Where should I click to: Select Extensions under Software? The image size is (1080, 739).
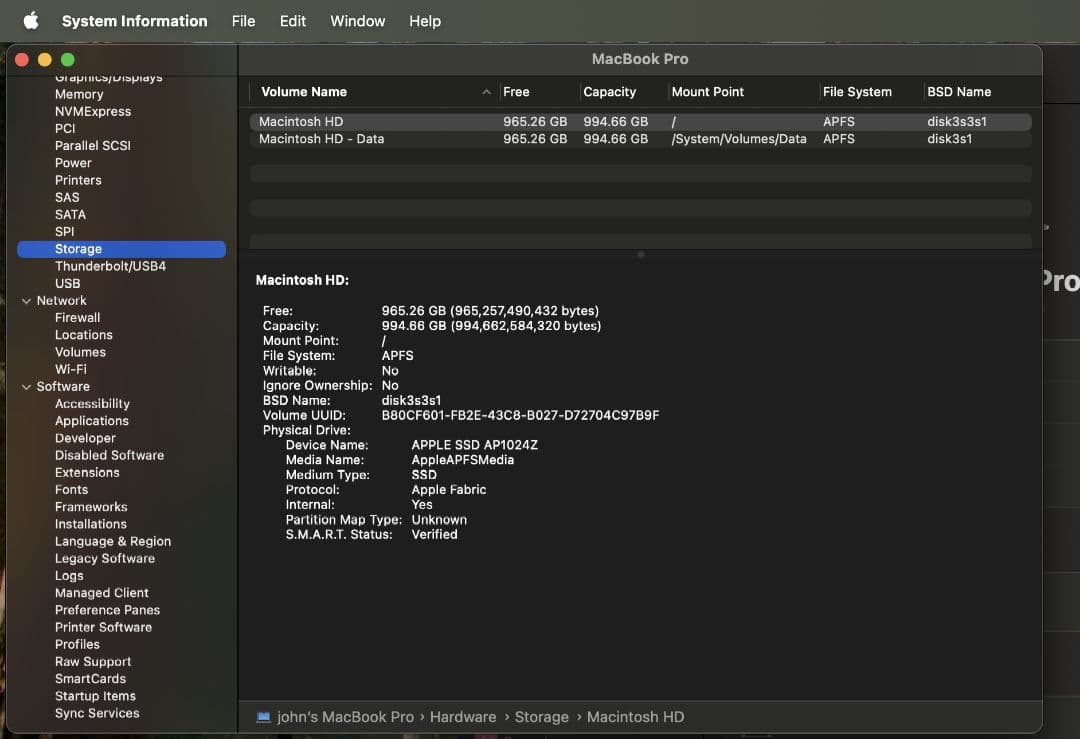tap(87, 472)
